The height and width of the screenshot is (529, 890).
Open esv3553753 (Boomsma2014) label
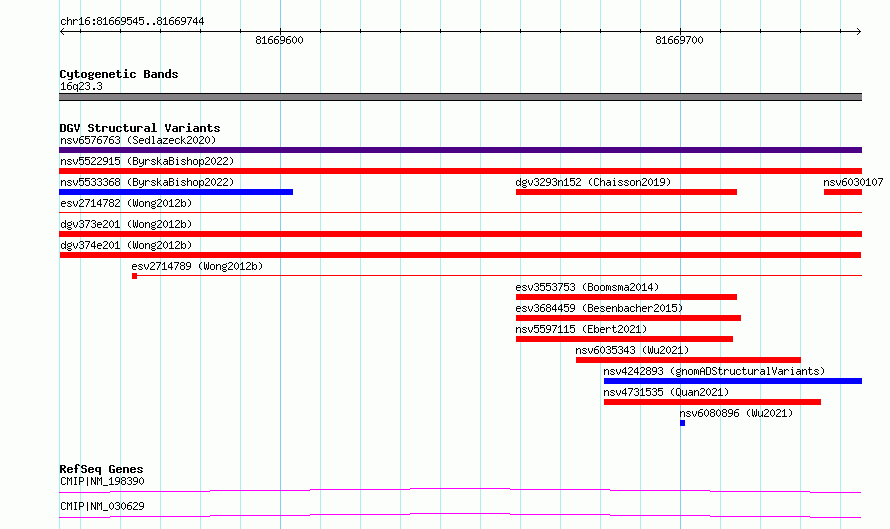pyautogui.click(x=587, y=287)
